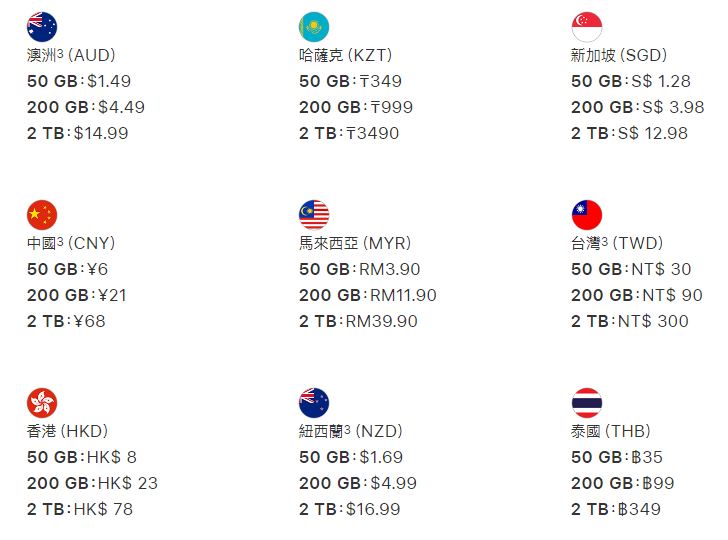Click the 泰國 (THB) heading

coord(610,431)
